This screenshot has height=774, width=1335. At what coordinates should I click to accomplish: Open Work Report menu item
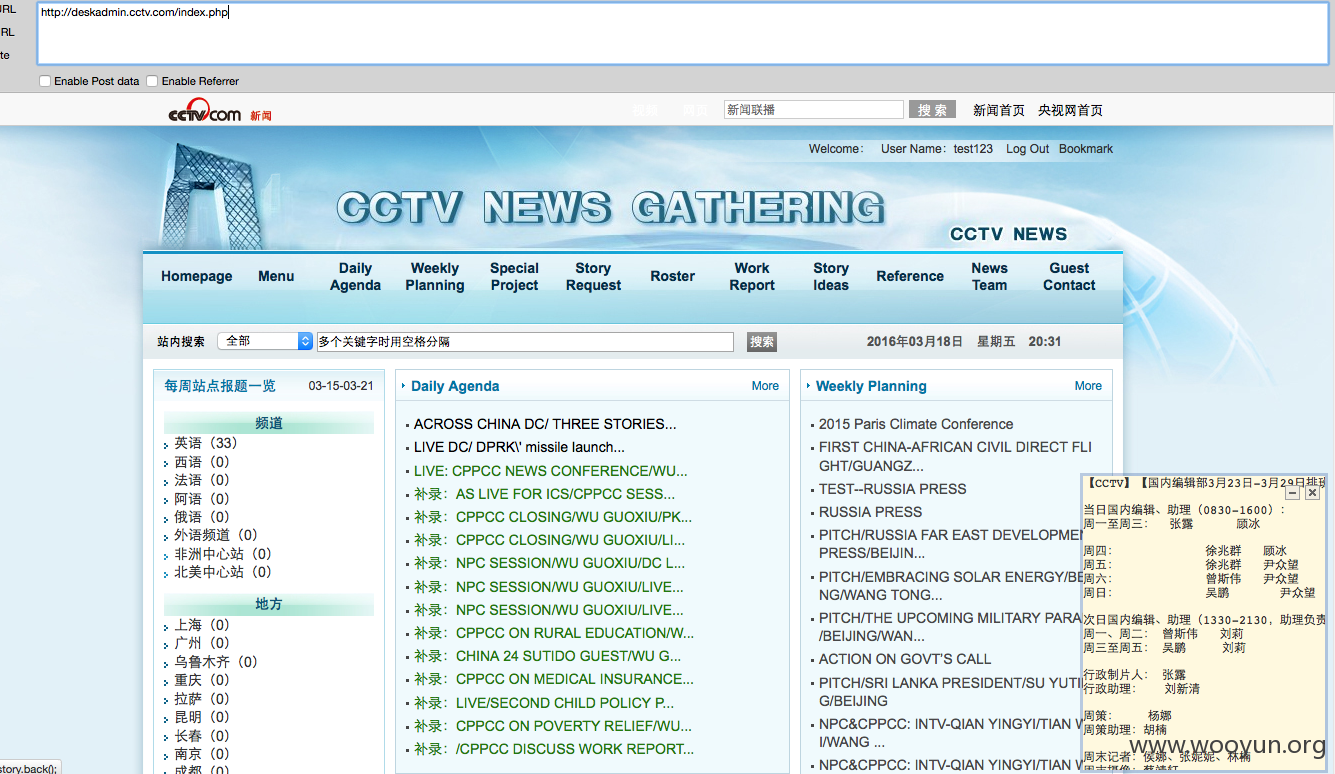coord(752,276)
